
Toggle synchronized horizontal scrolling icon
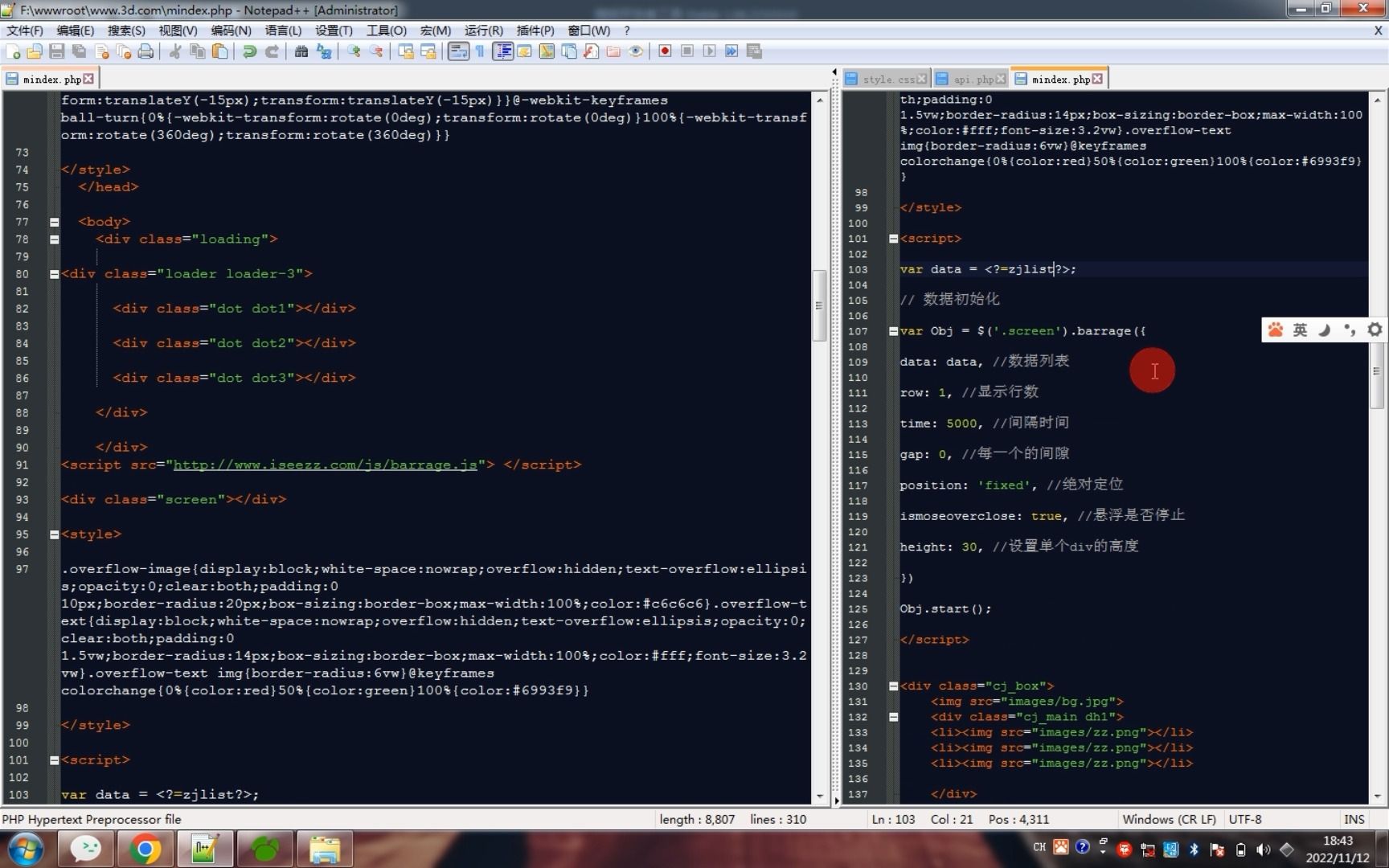point(428,51)
